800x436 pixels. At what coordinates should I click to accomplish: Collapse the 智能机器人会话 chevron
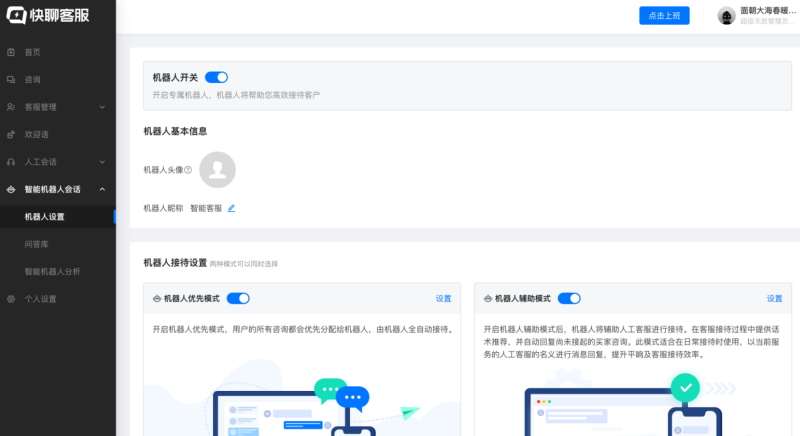click(x=102, y=189)
